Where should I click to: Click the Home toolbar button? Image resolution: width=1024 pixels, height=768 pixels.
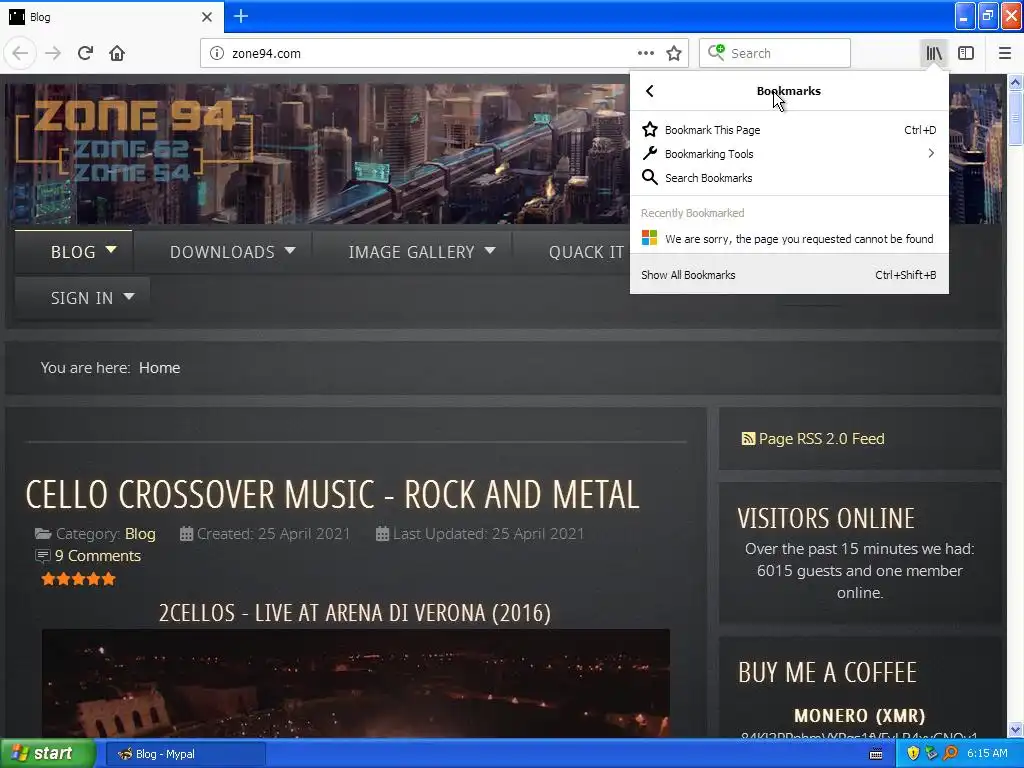tap(117, 54)
